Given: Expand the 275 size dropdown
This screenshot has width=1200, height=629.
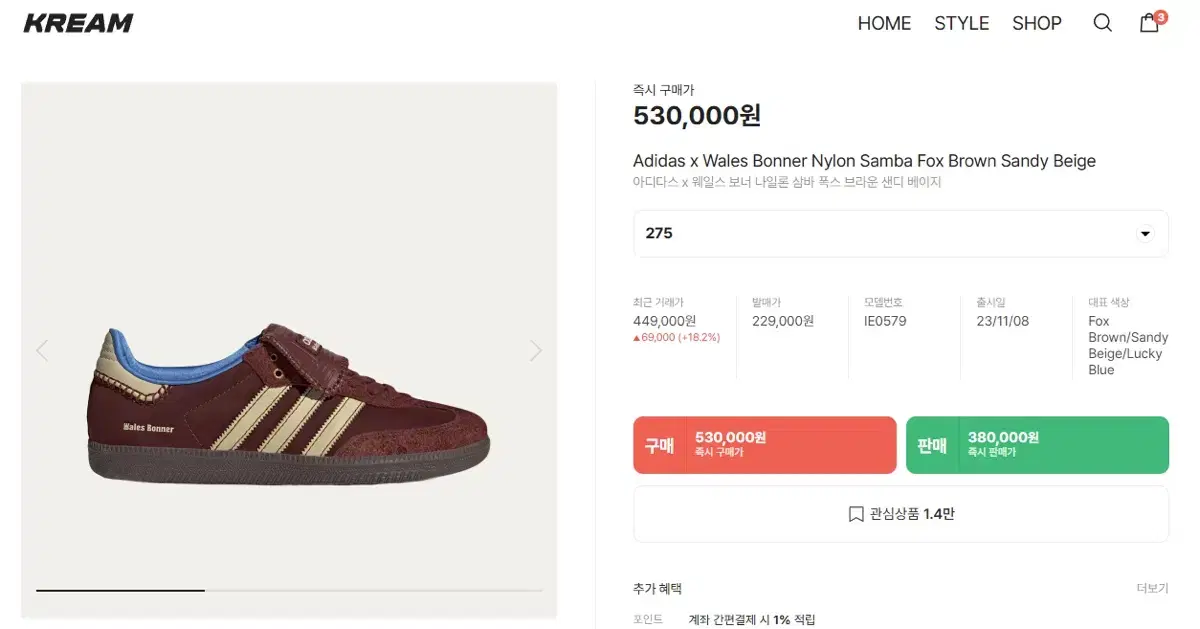Looking at the screenshot, I should point(901,233).
